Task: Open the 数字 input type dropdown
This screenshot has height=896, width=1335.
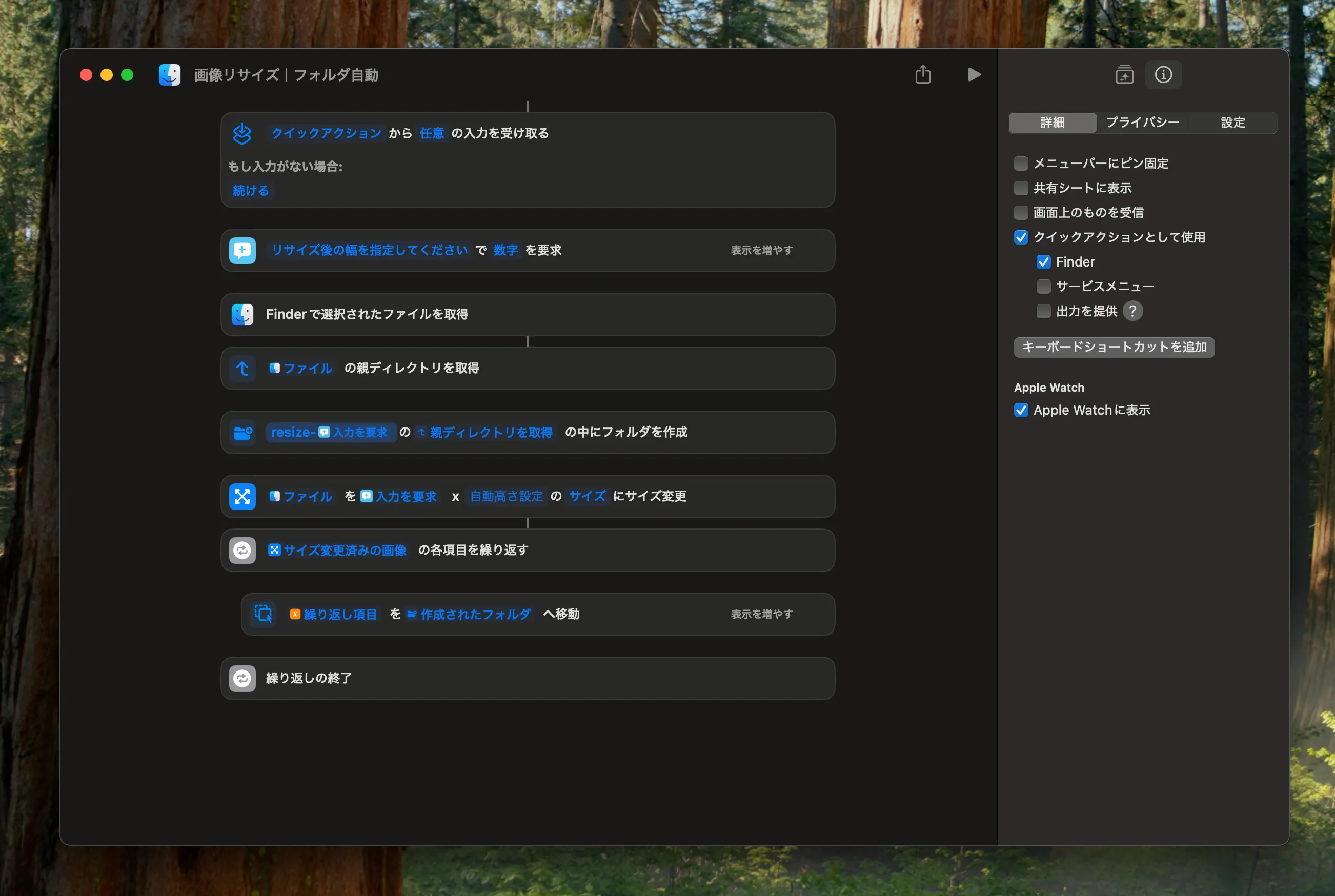Action: click(x=506, y=250)
